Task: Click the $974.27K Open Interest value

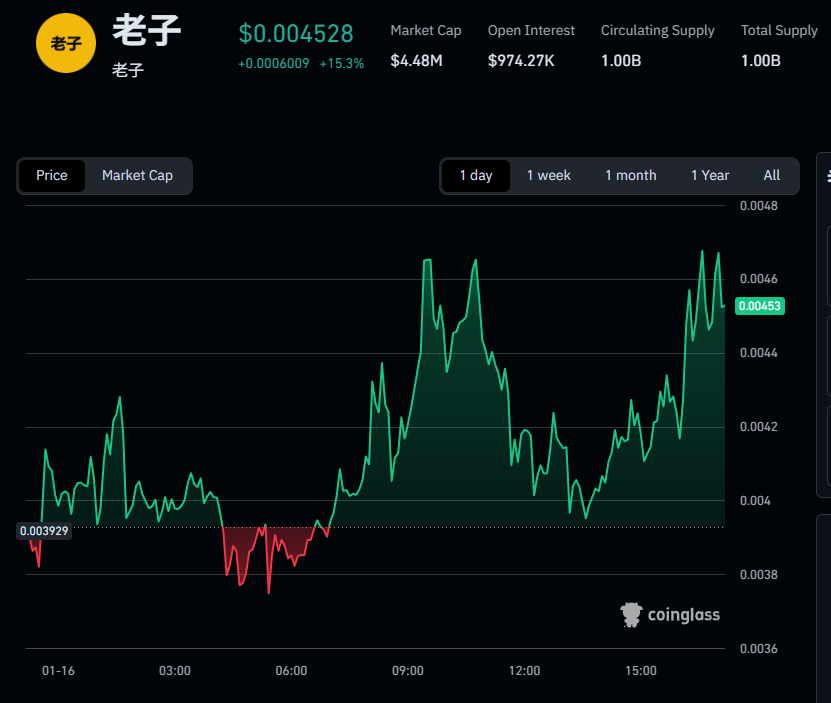Action: coord(522,61)
